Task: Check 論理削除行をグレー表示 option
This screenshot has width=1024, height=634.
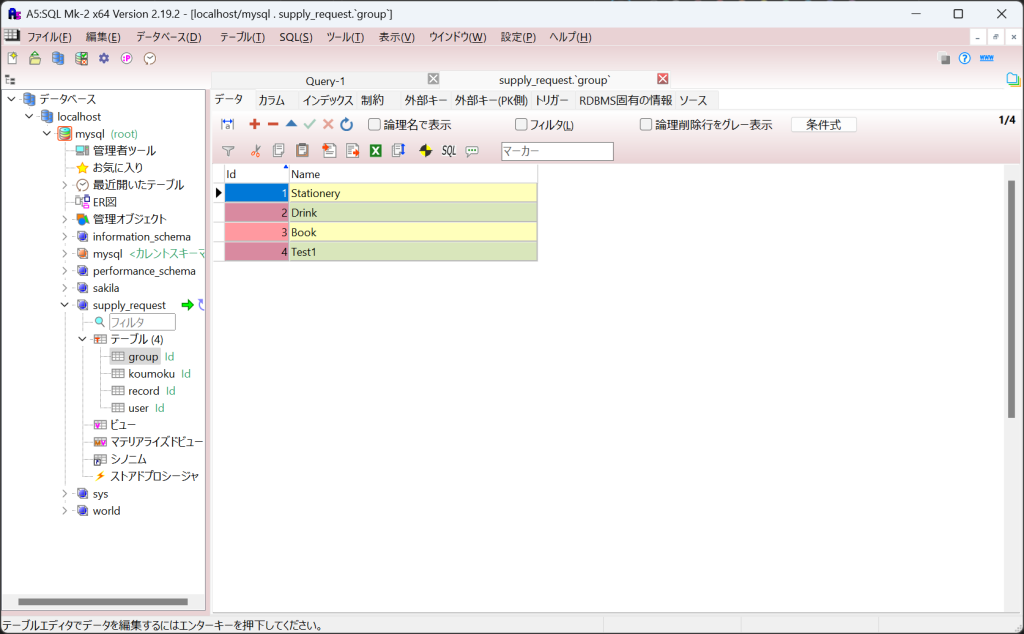Action: (646, 125)
